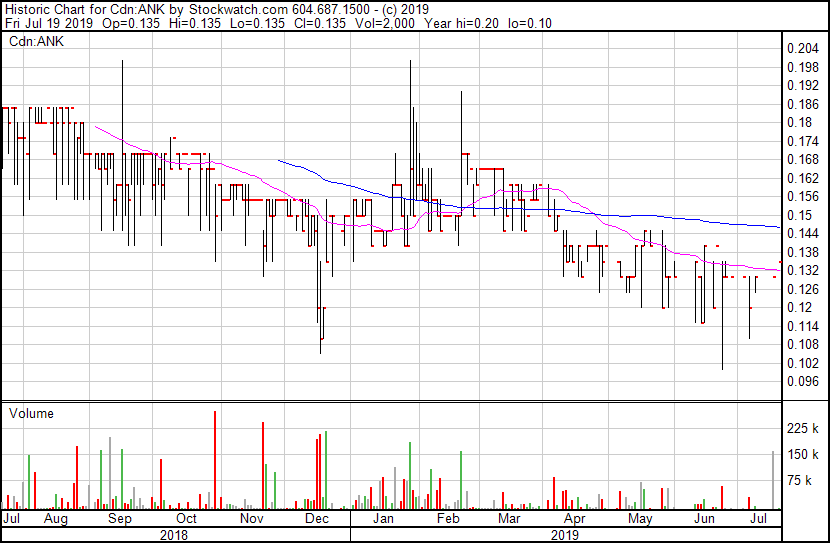Click the 'Sep' month label
This screenshot has width=830, height=543.
(x=120, y=519)
